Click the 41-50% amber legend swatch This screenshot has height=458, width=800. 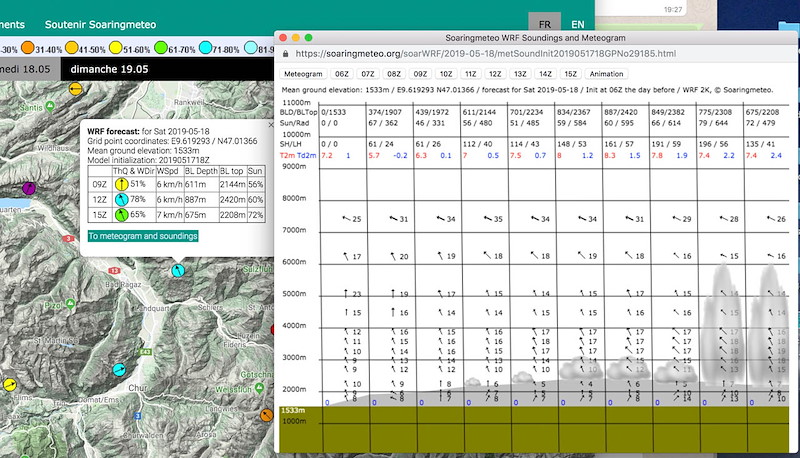point(72,47)
